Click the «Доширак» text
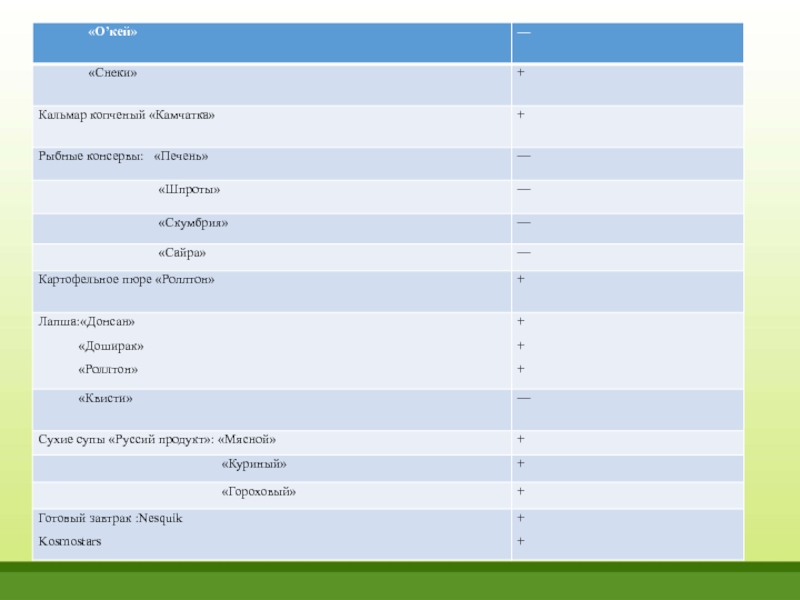 [x=111, y=346]
